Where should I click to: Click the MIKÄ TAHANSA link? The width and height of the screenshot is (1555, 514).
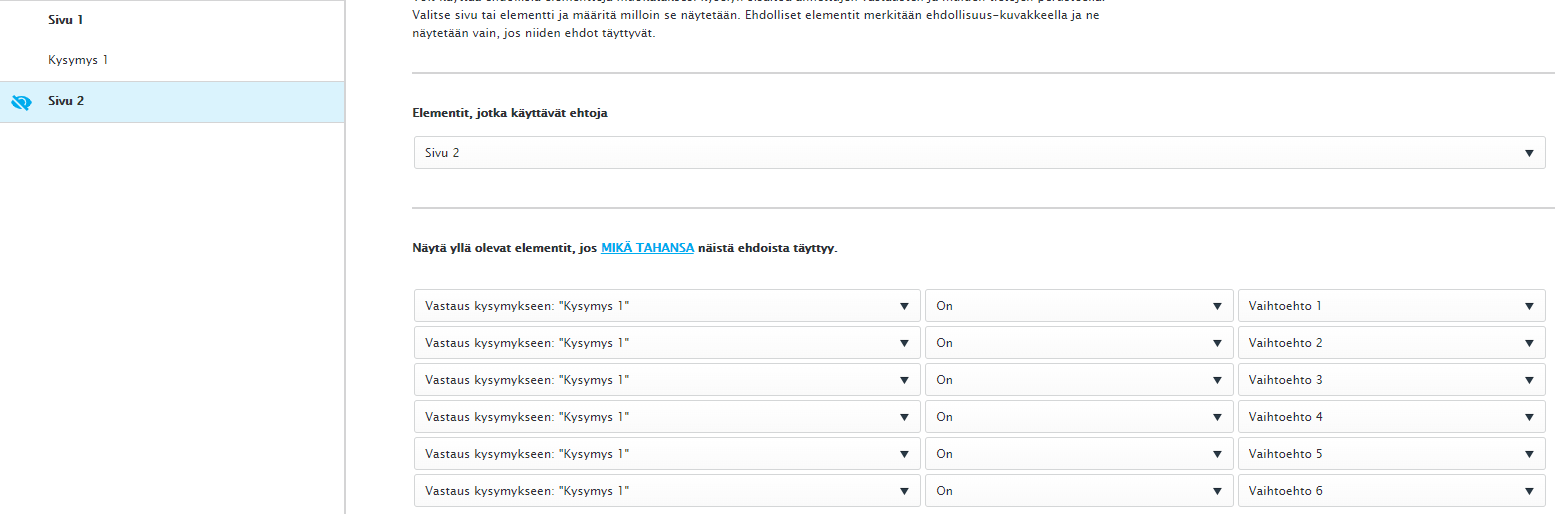click(647, 247)
